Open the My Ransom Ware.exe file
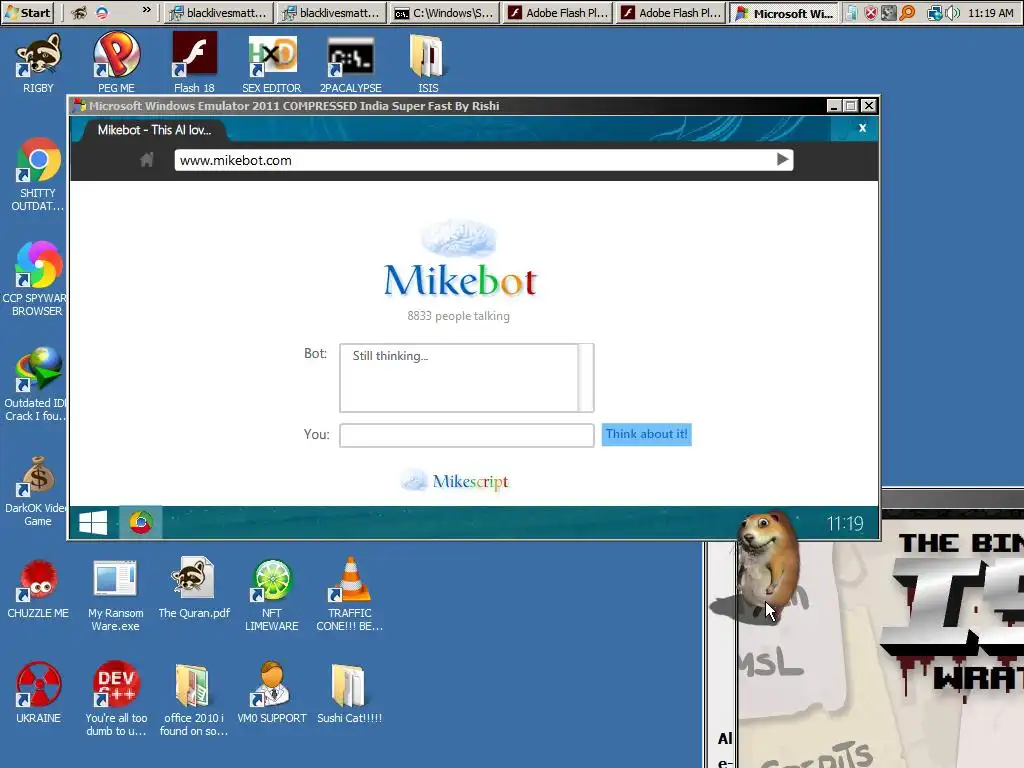The height and width of the screenshot is (768, 1024). pyautogui.click(x=116, y=594)
